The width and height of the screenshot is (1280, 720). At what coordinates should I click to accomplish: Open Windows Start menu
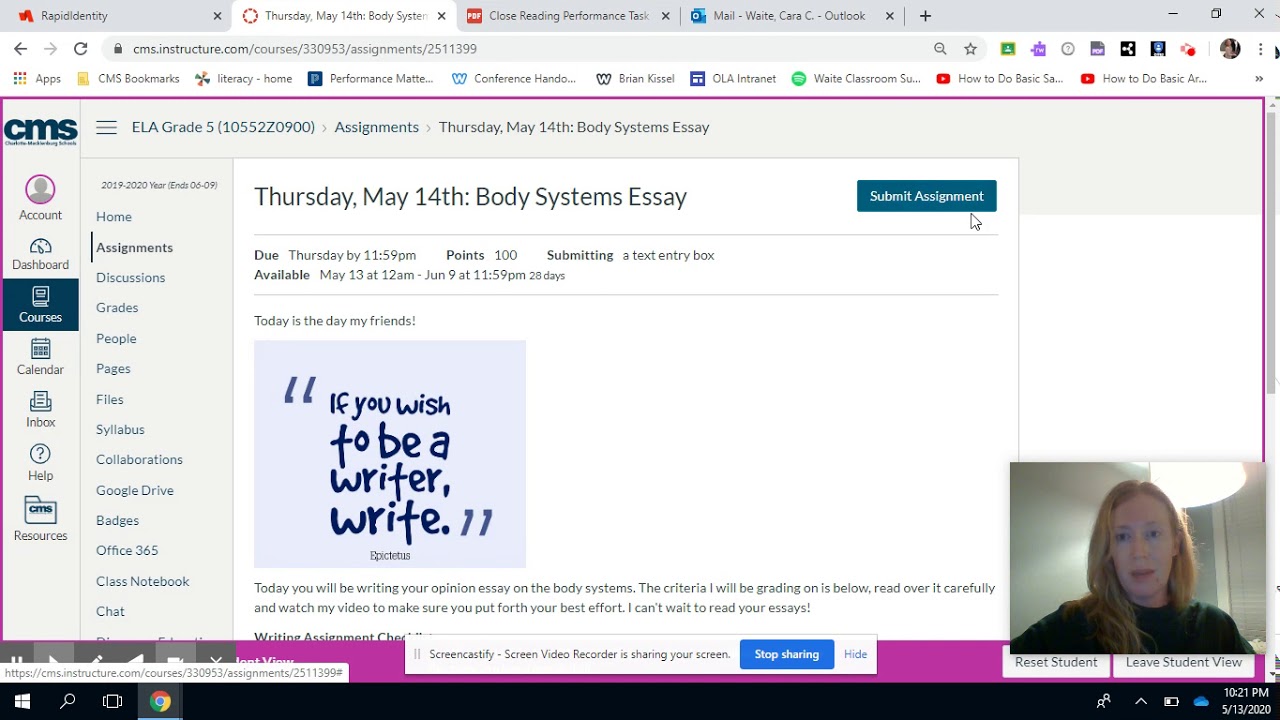click(x=22, y=701)
